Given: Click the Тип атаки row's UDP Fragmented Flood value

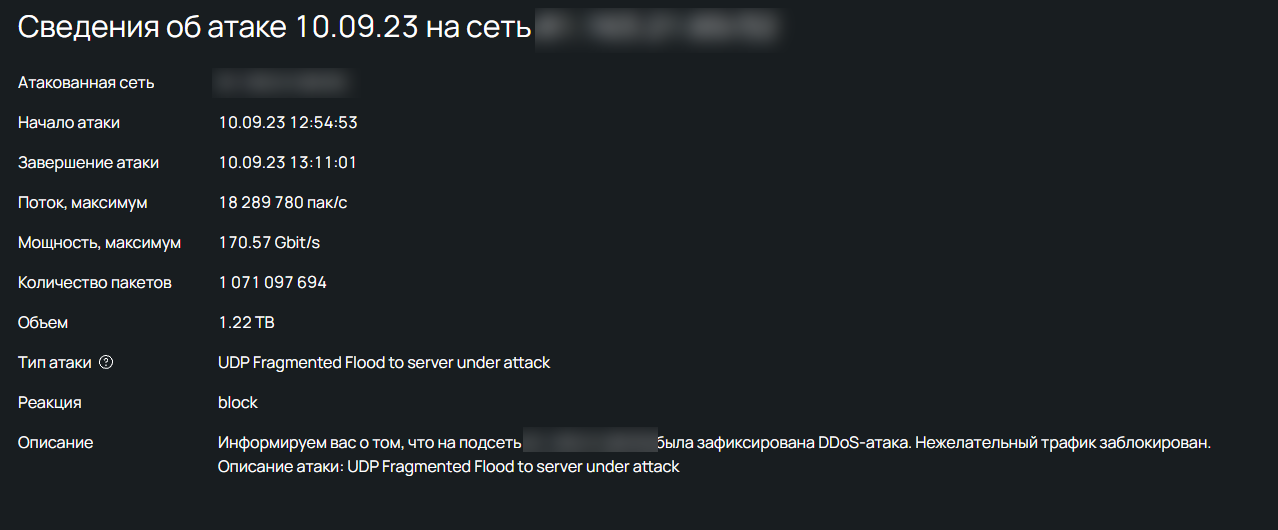Looking at the screenshot, I should coord(384,363).
